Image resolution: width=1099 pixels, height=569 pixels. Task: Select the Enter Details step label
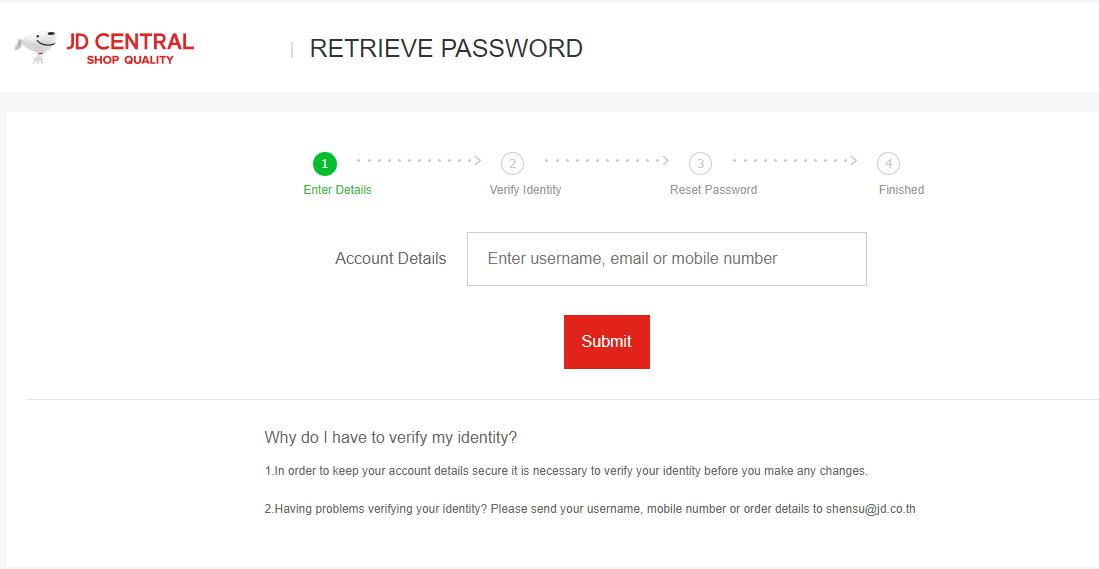tap(338, 190)
